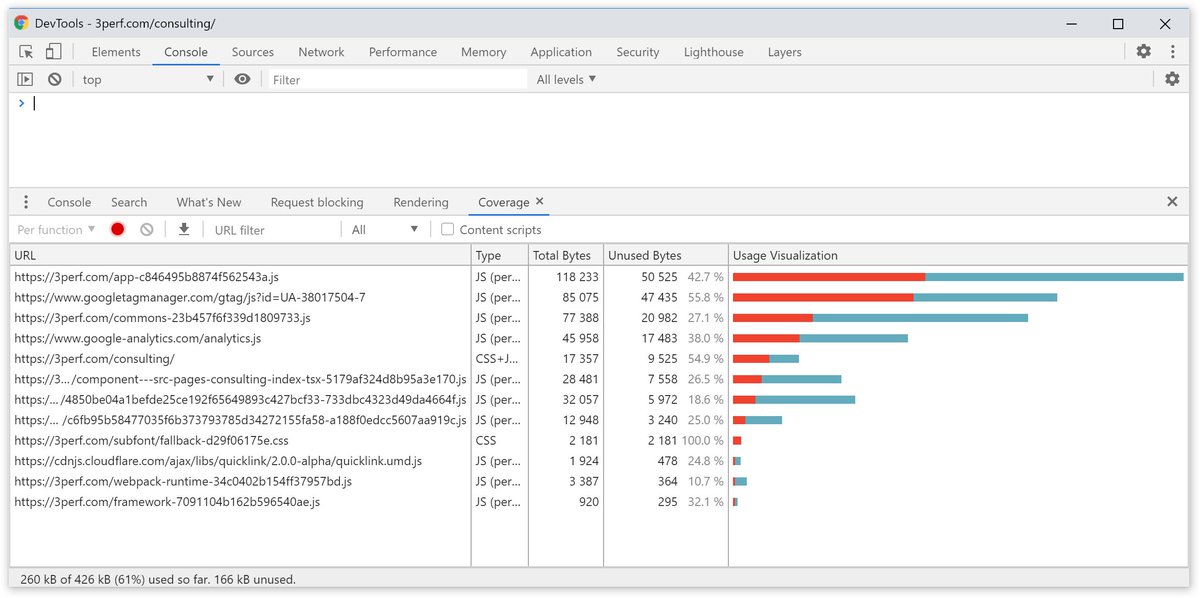
Task: Click the usage bar for app-c846495b js
Action: (x=958, y=277)
